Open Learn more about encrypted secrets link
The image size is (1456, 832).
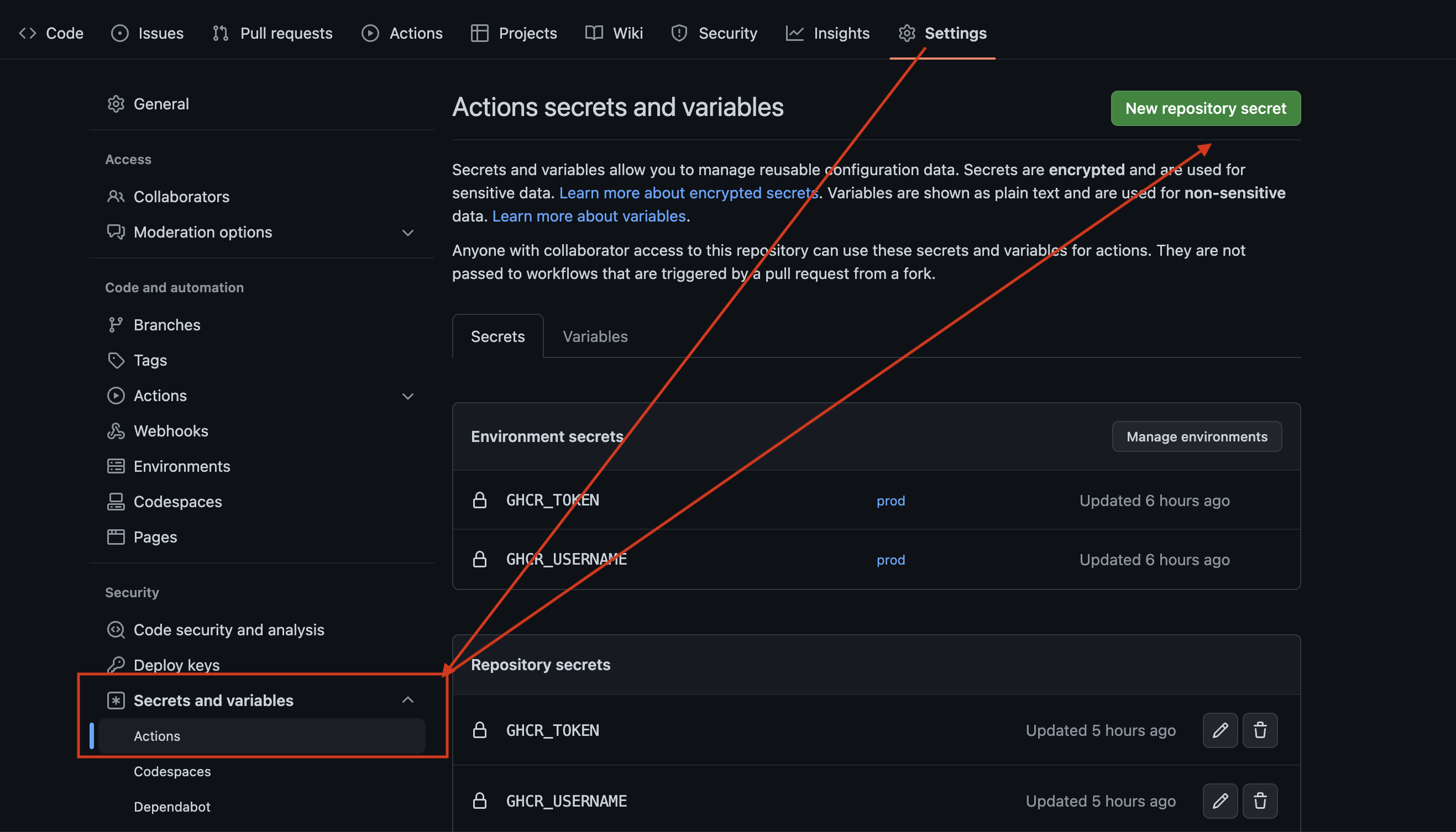pos(689,191)
